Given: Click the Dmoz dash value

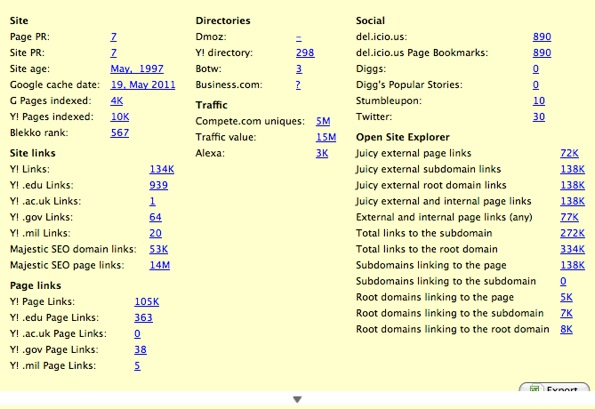Looking at the screenshot, I should (299, 37).
